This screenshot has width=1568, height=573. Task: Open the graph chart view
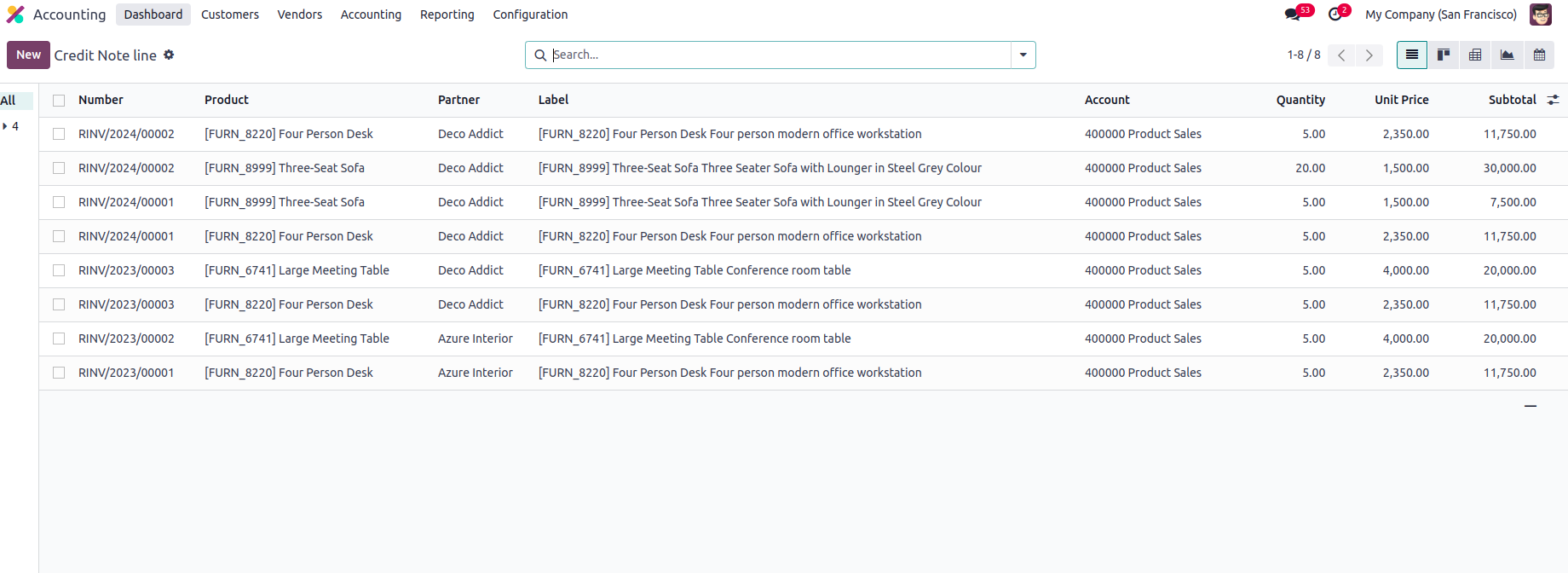pos(1507,55)
